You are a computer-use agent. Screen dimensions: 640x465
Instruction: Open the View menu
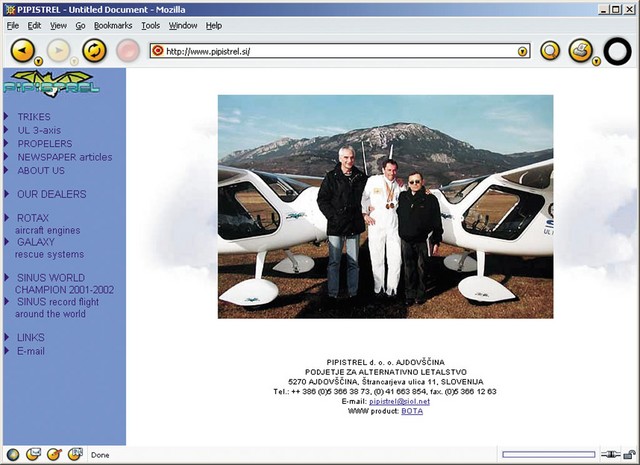coord(58,26)
